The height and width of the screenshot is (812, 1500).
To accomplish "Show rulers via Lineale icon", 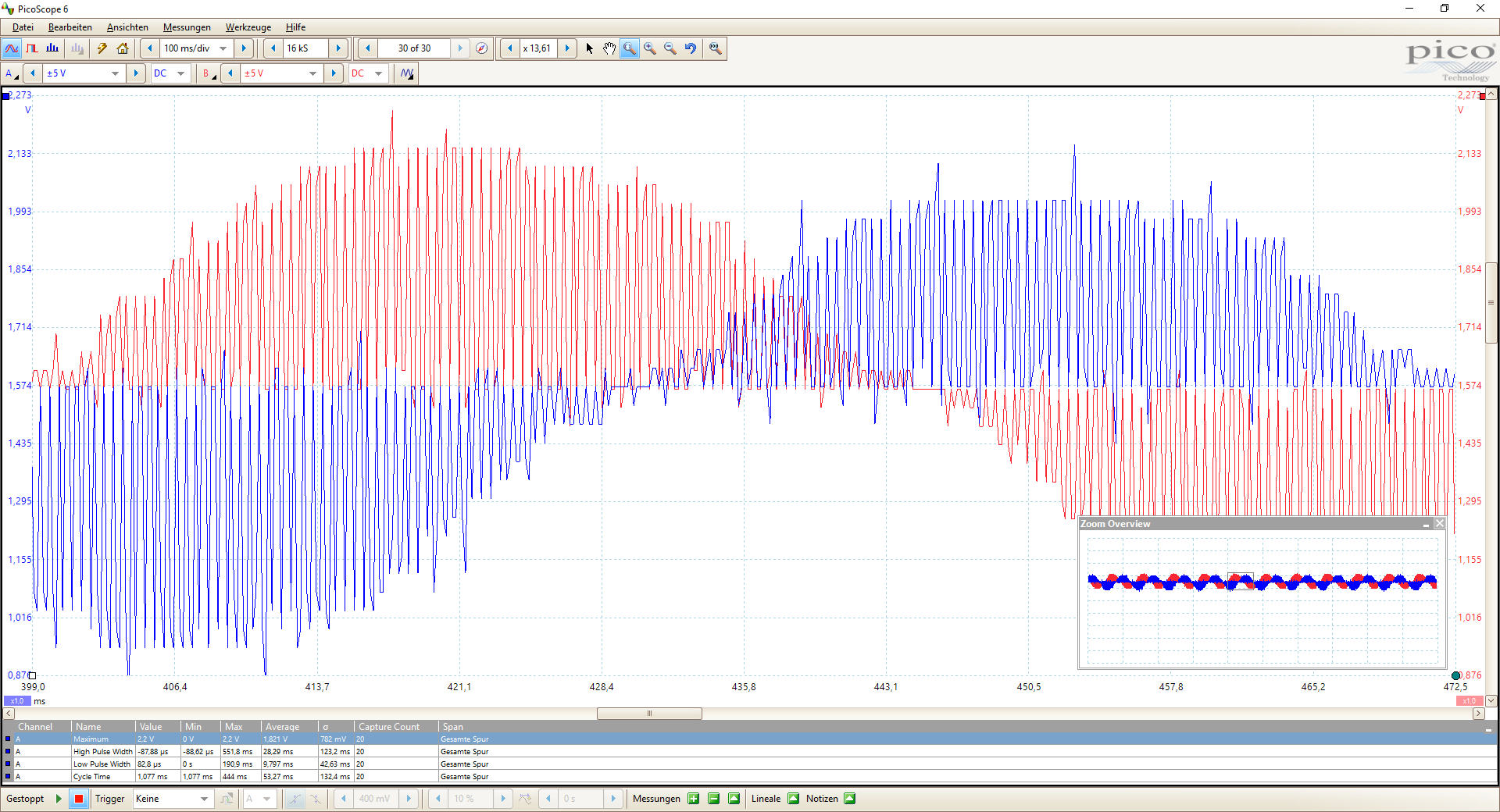I will (794, 799).
